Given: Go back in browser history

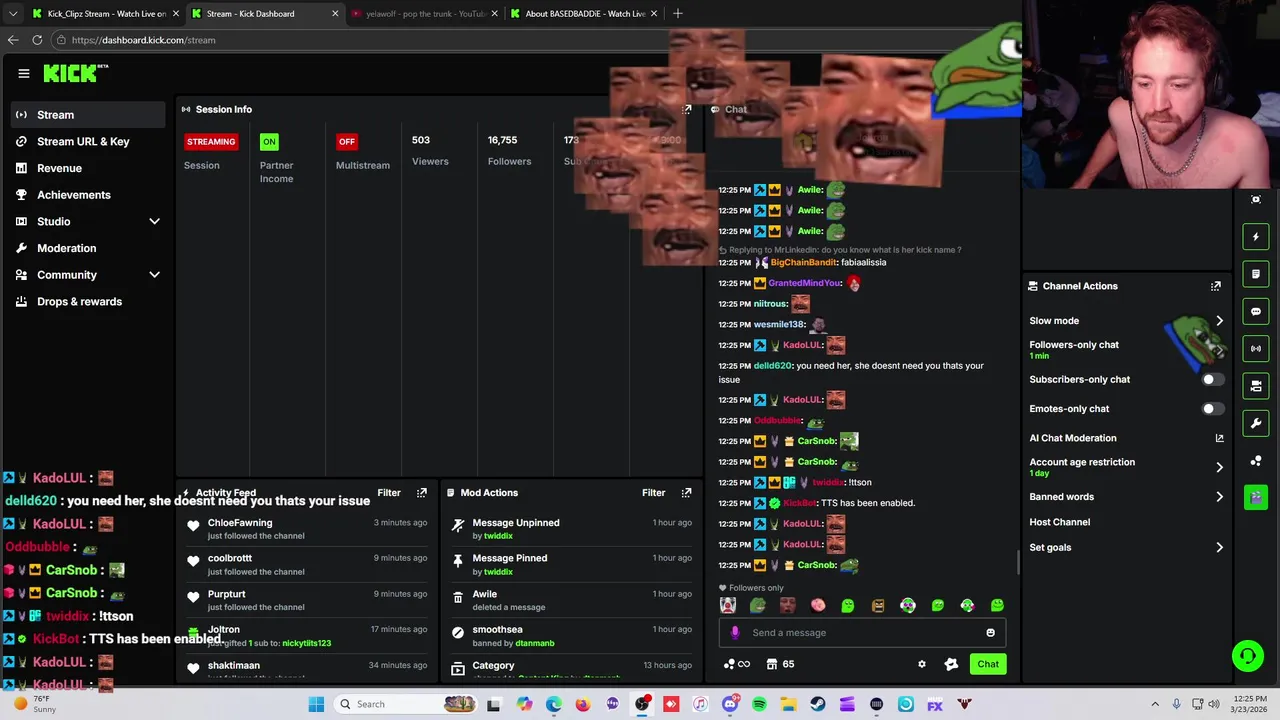Looking at the screenshot, I should pyautogui.click(x=13, y=40).
